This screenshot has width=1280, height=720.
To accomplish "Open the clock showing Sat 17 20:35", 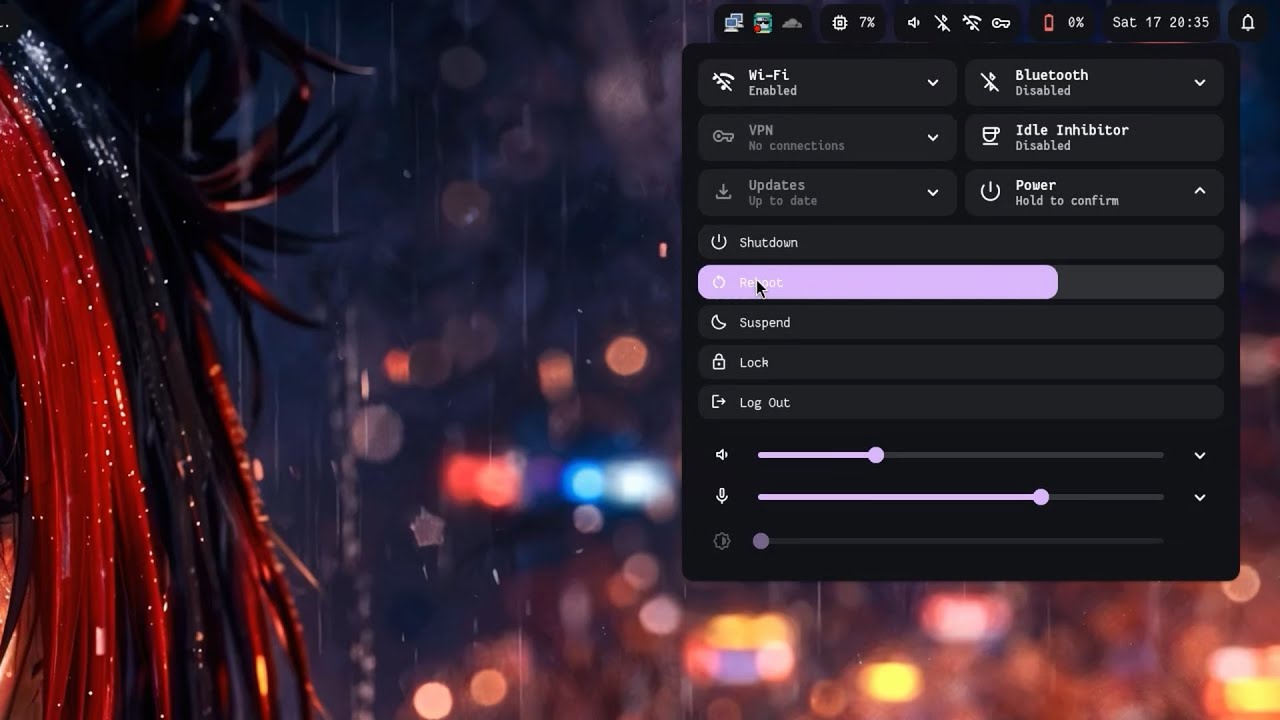I will (x=1160, y=23).
